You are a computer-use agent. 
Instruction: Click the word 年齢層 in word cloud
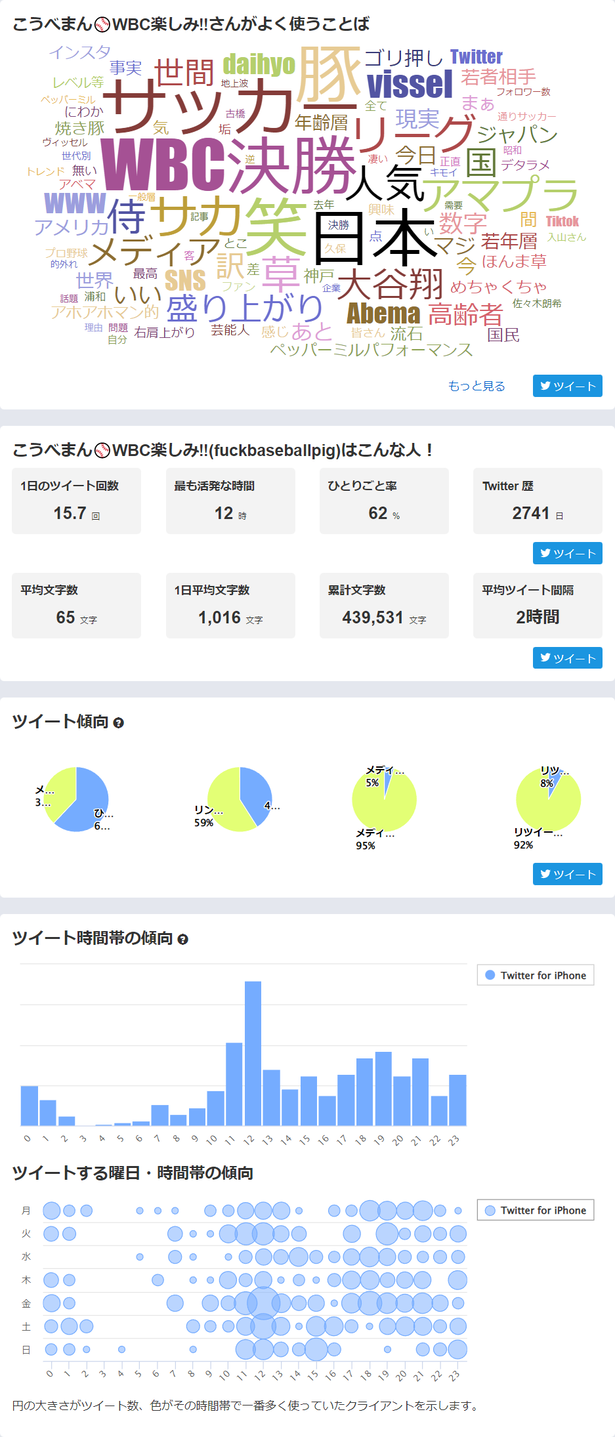point(321,122)
